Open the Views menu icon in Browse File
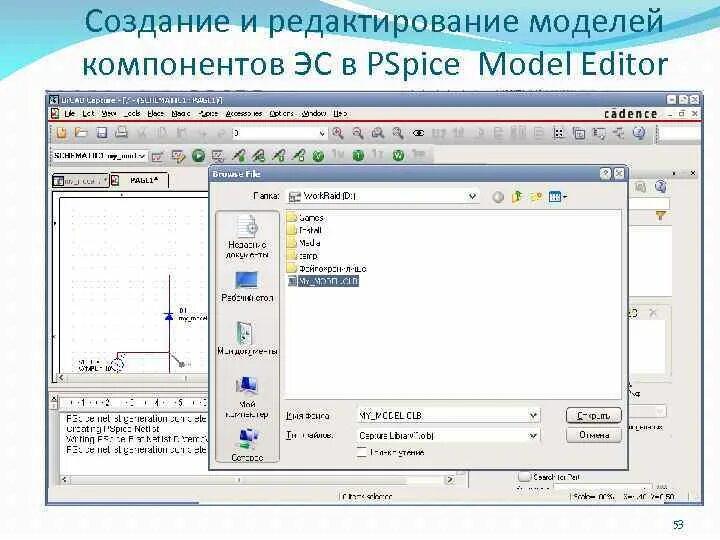This screenshot has width=720, height=540. coord(557,197)
